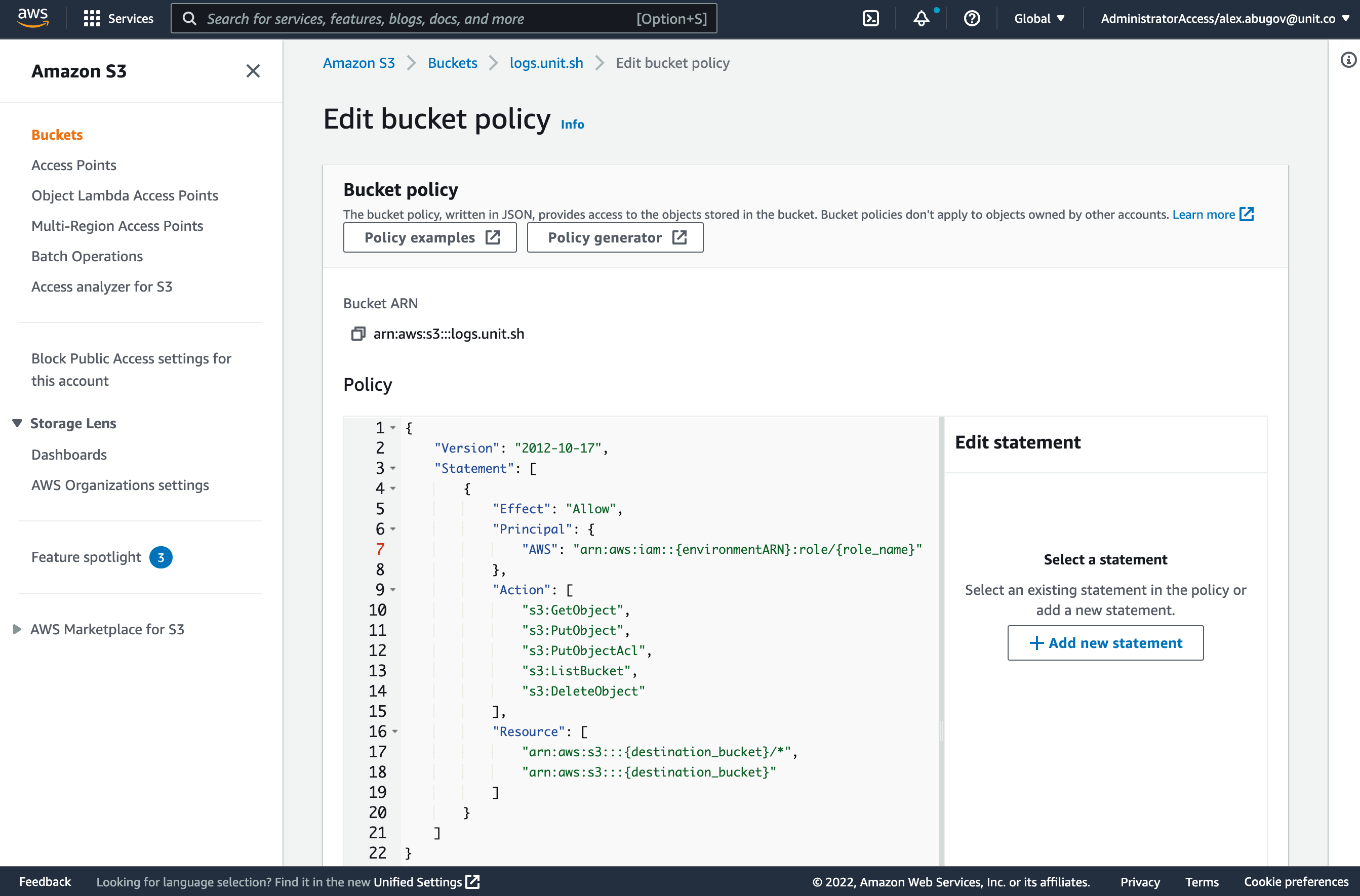
Task: Click the logs.unit.sh breadcrumb link
Action: (546, 62)
